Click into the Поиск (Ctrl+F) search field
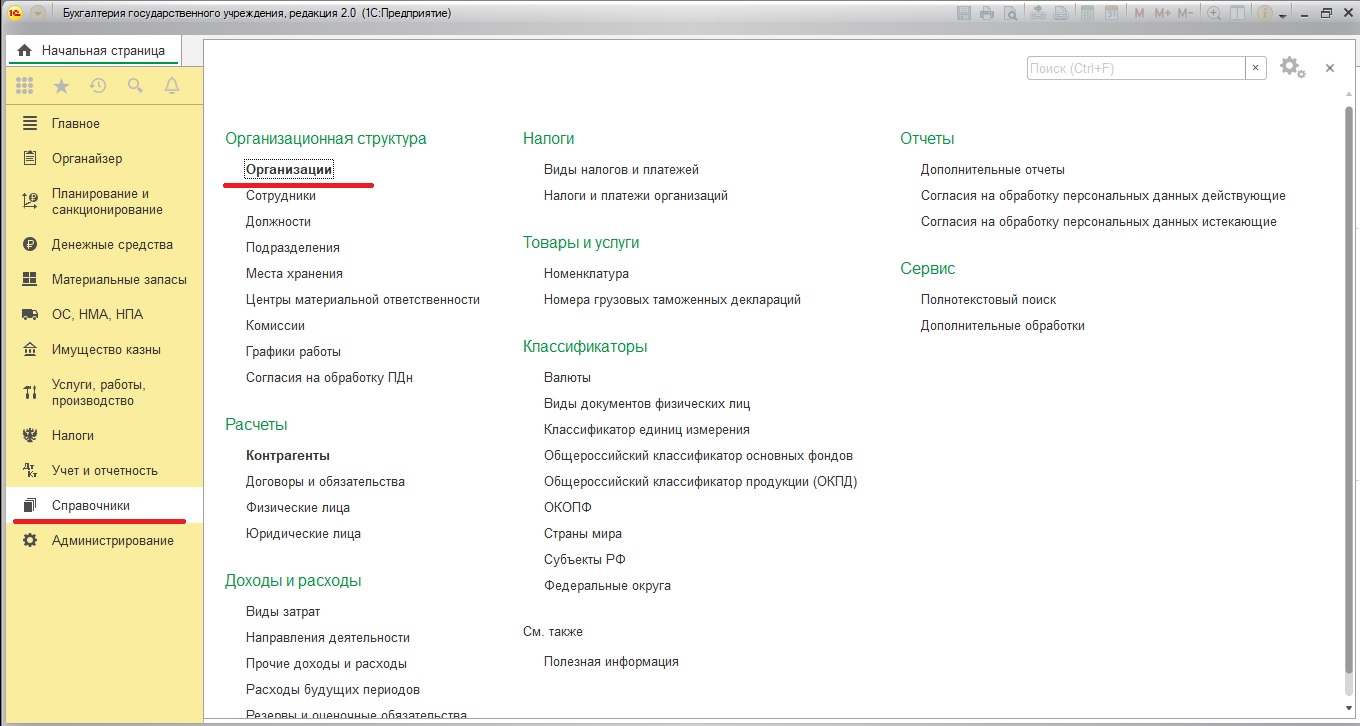Image resolution: width=1360 pixels, height=726 pixels. tap(1135, 68)
